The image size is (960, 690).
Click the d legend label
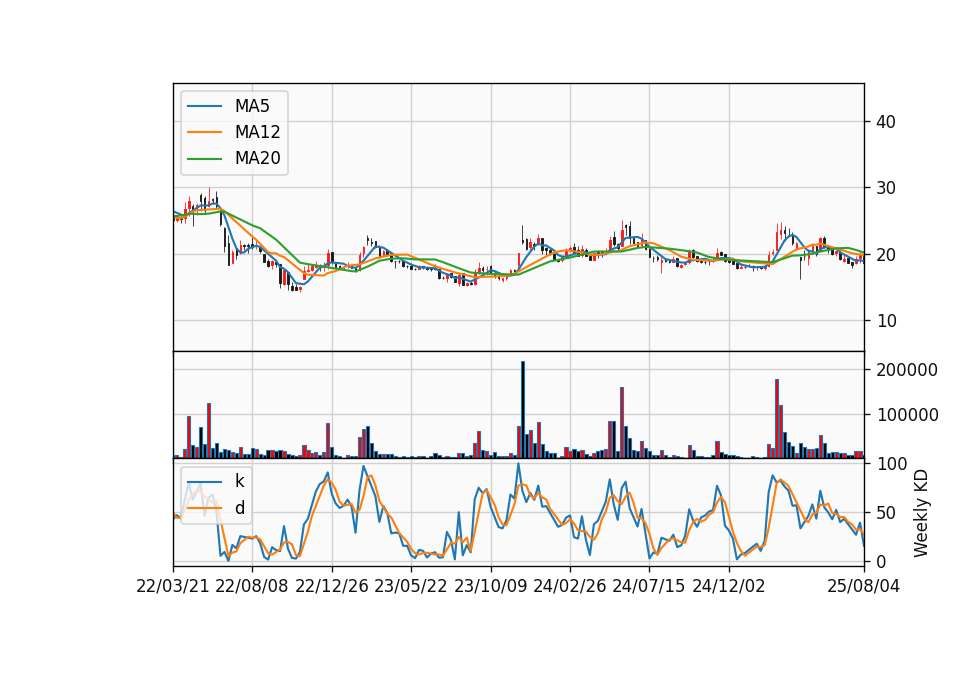tap(239, 508)
